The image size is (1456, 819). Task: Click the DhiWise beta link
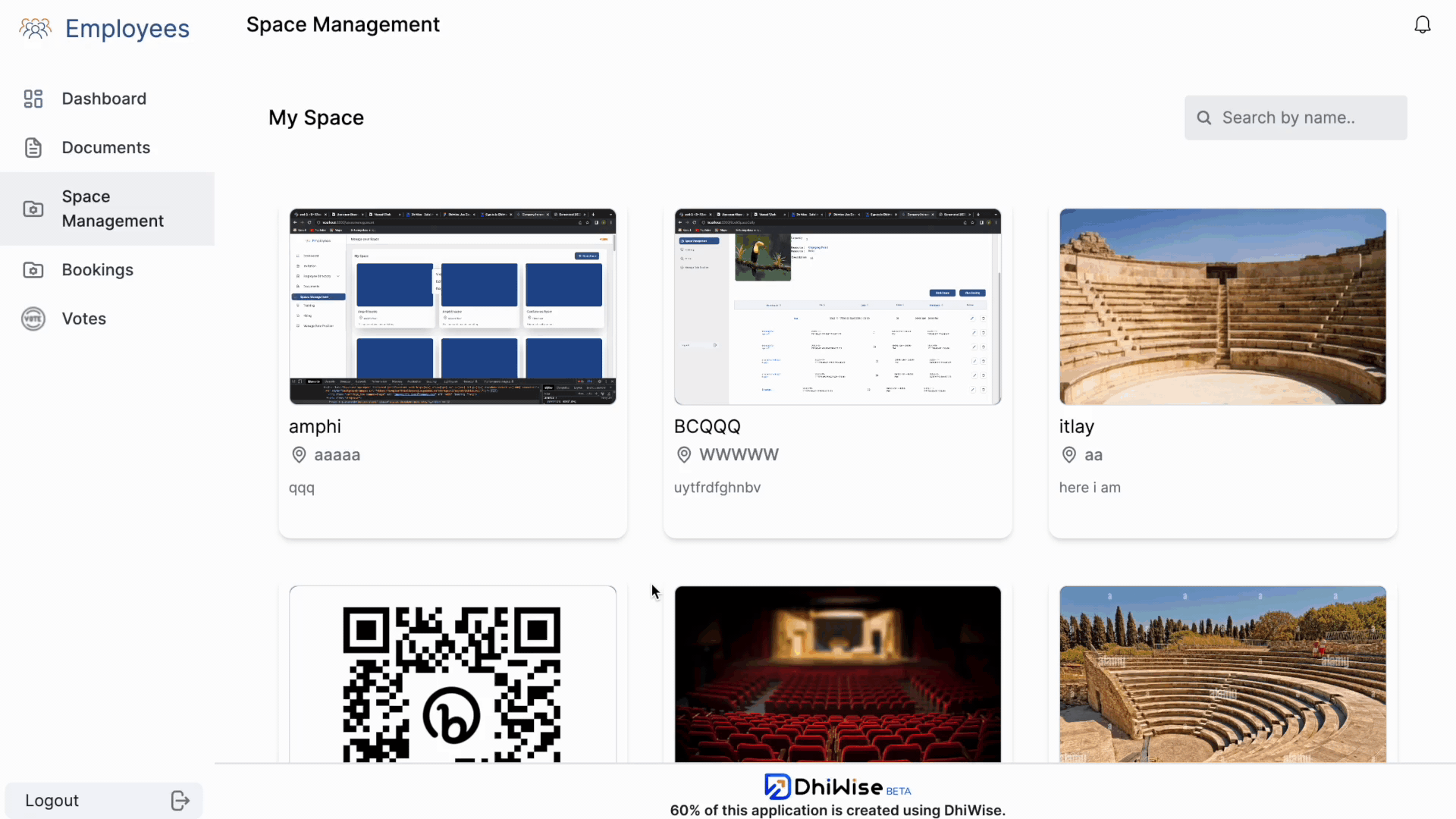point(838,787)
